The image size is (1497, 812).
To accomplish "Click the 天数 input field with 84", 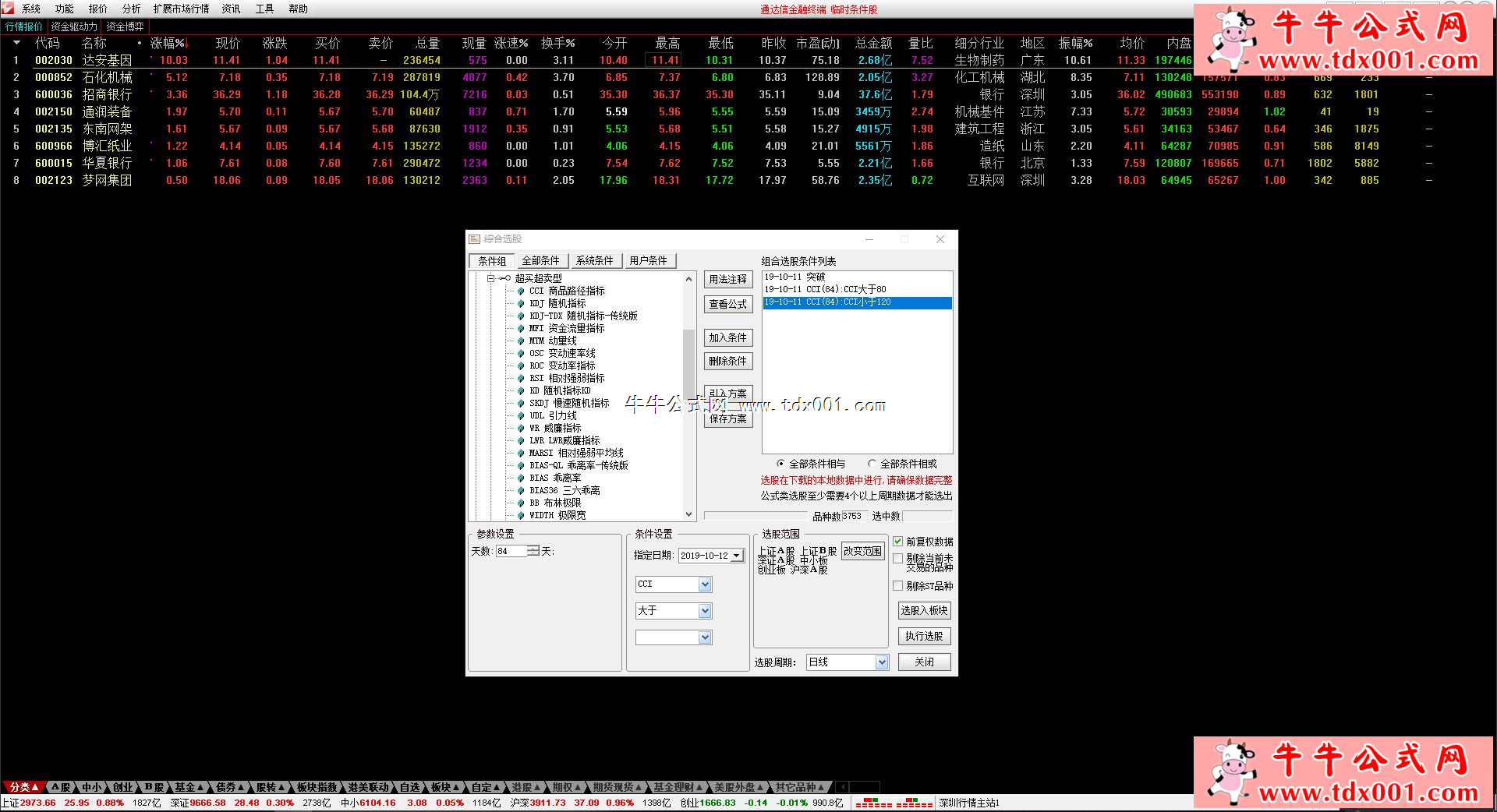I will tap(511, 551).
